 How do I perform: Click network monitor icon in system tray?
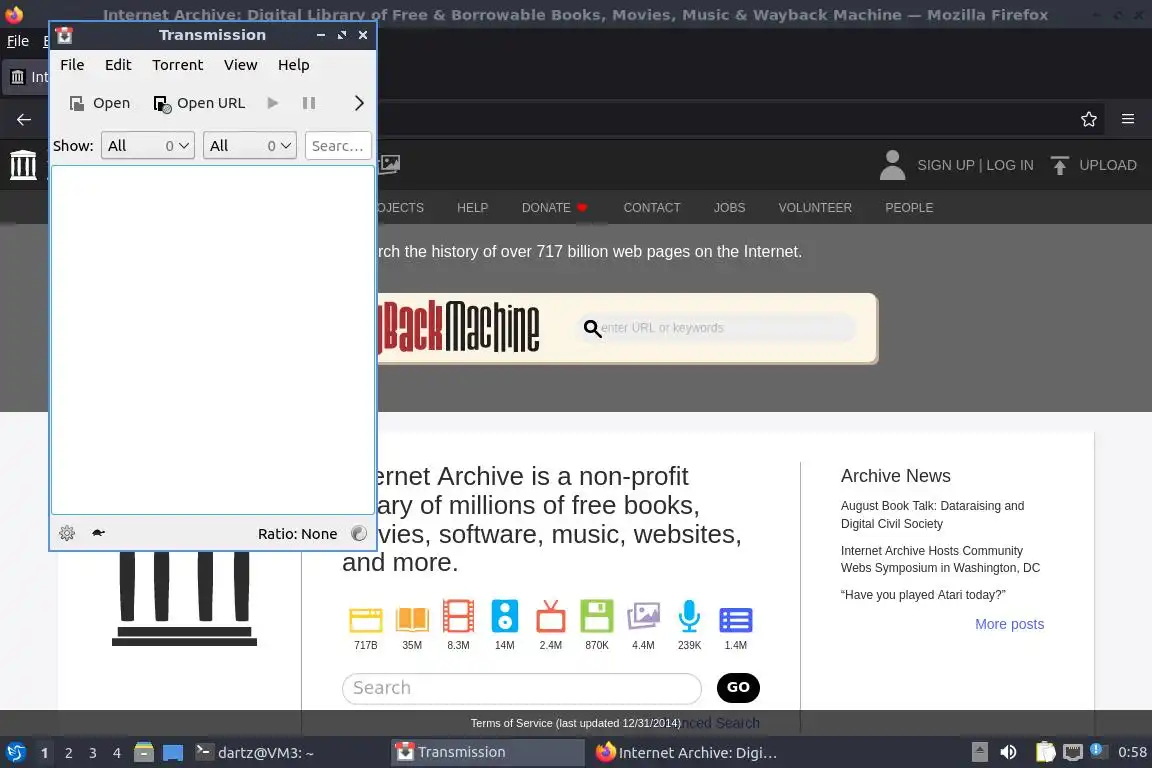coord(1073,752)
